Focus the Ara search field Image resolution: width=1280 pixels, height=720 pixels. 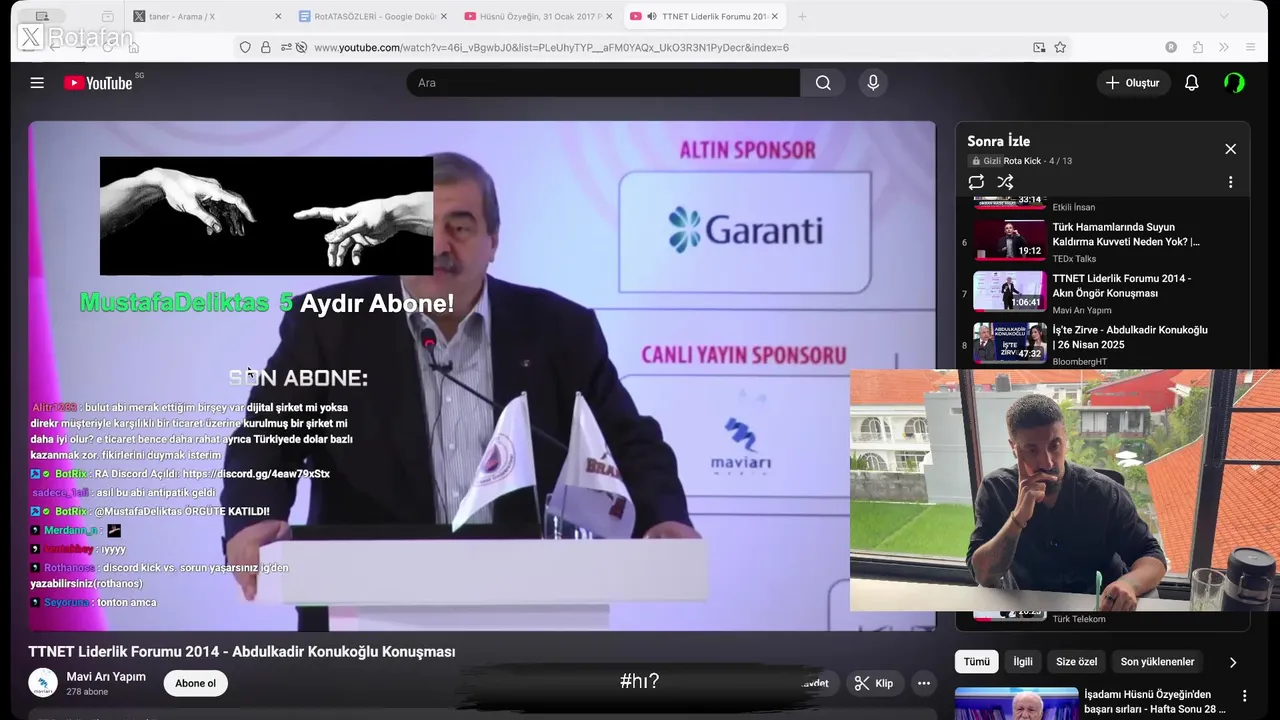603,83
